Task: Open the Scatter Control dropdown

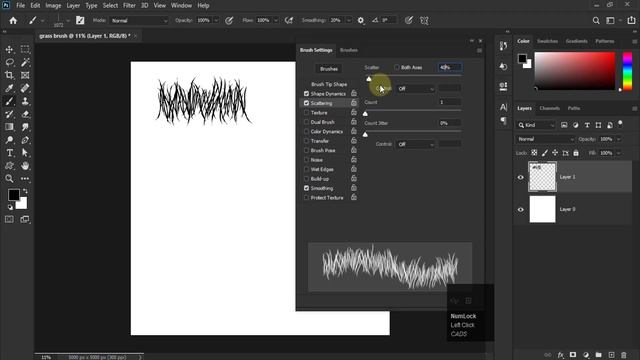Action: 415,89
